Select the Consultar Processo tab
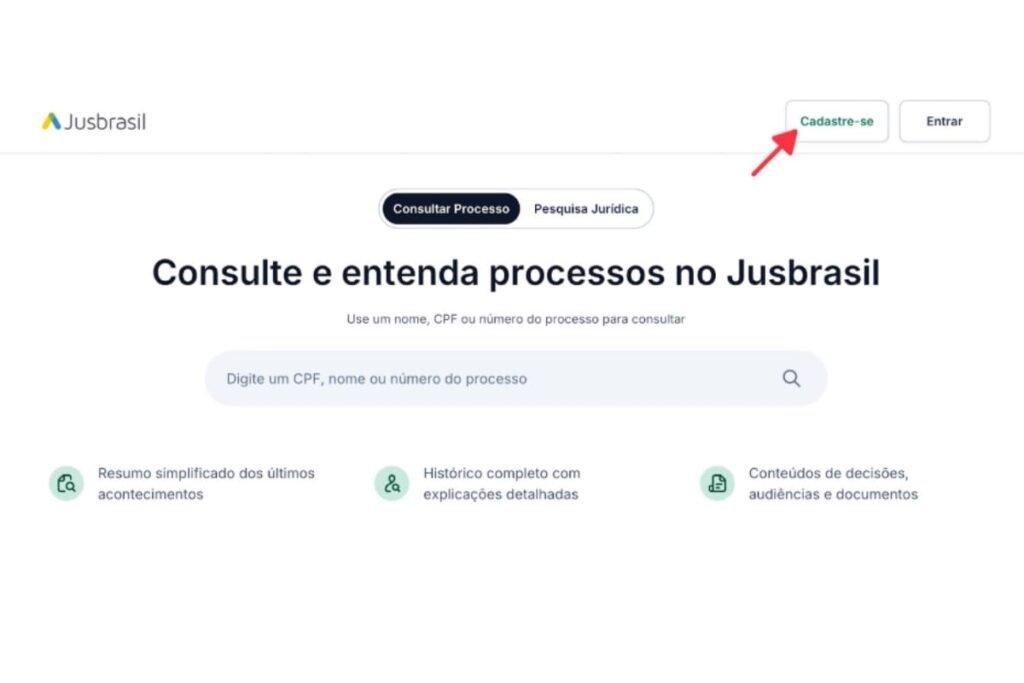Screen dimensions: 1024x683 tap(451, 209)
